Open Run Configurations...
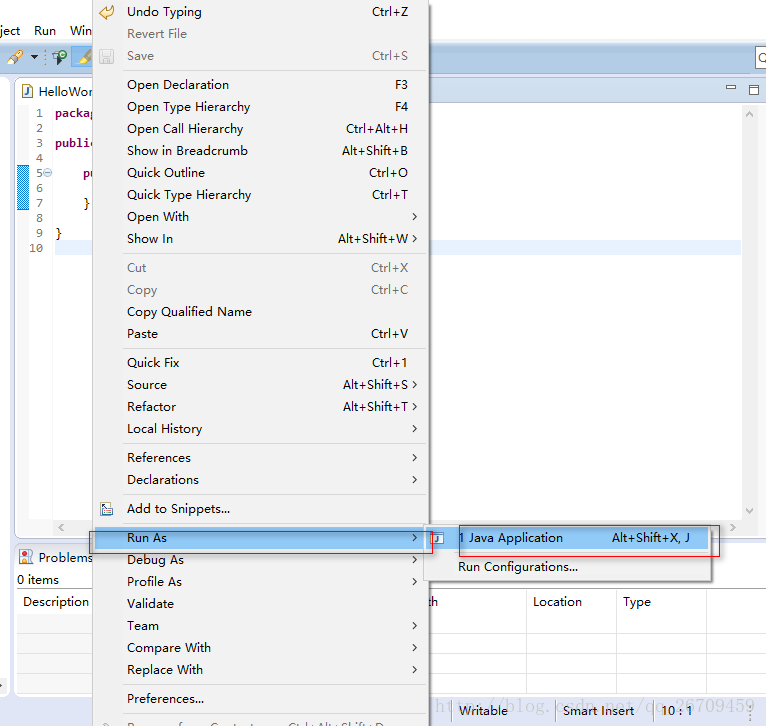The height and width of the screenshot is (726, 766). coord(568,567)
